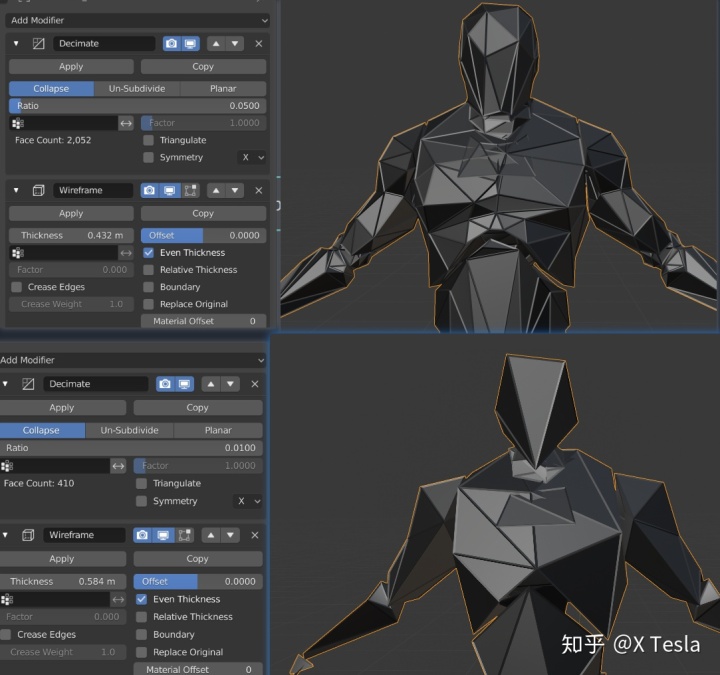The width and height of the screenshot is (720, 675).
Task: Toggle edit mode display of top Wireframe modifier
Action: tap(190, 191)
